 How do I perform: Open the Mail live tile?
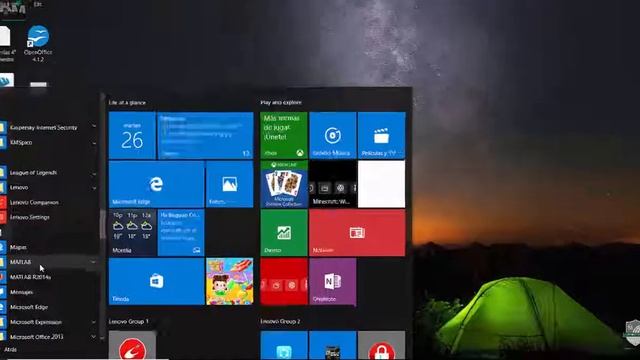point(205,135)
